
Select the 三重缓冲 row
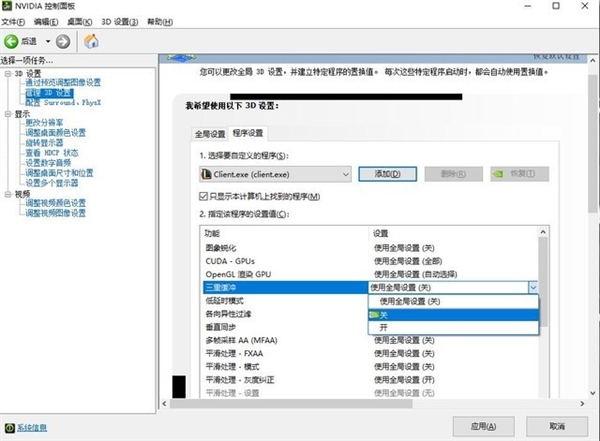pyautogui.click(x=285, y=287)
